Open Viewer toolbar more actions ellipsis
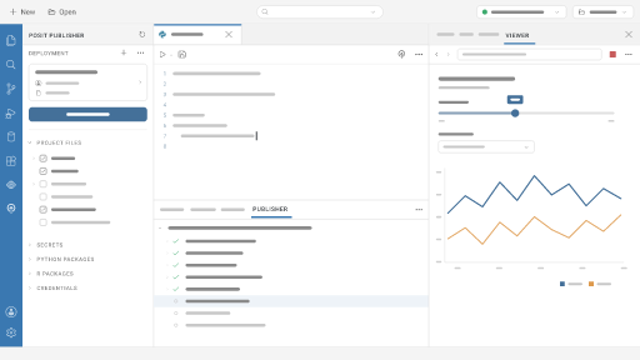 click(x=628, y=54)
